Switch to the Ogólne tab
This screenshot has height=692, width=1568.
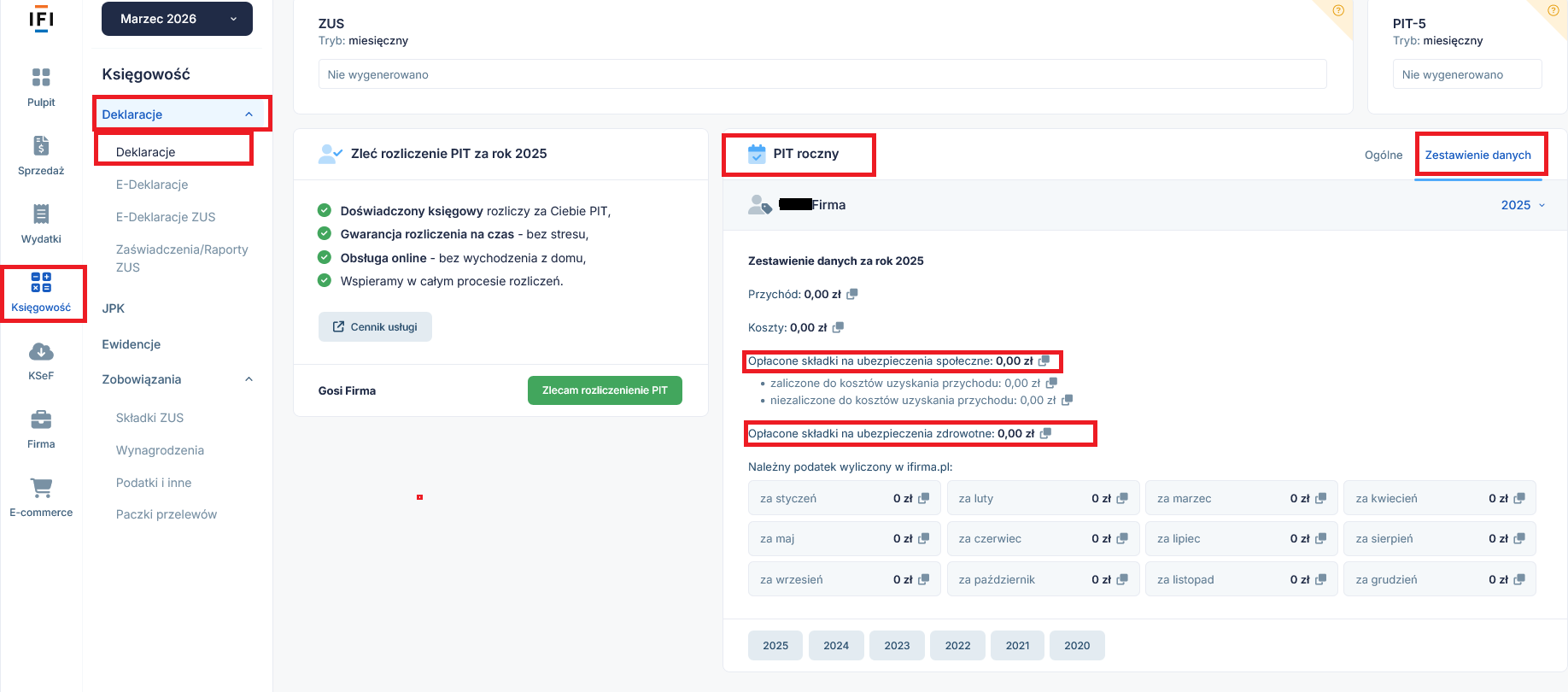(x=1383, y=155)
